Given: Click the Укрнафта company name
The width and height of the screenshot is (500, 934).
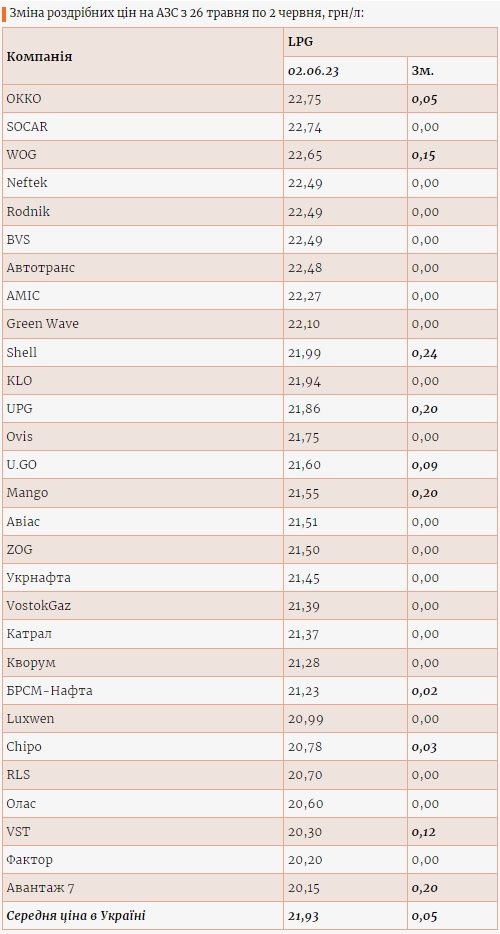Looking at the screenshot, I should 39,578.
